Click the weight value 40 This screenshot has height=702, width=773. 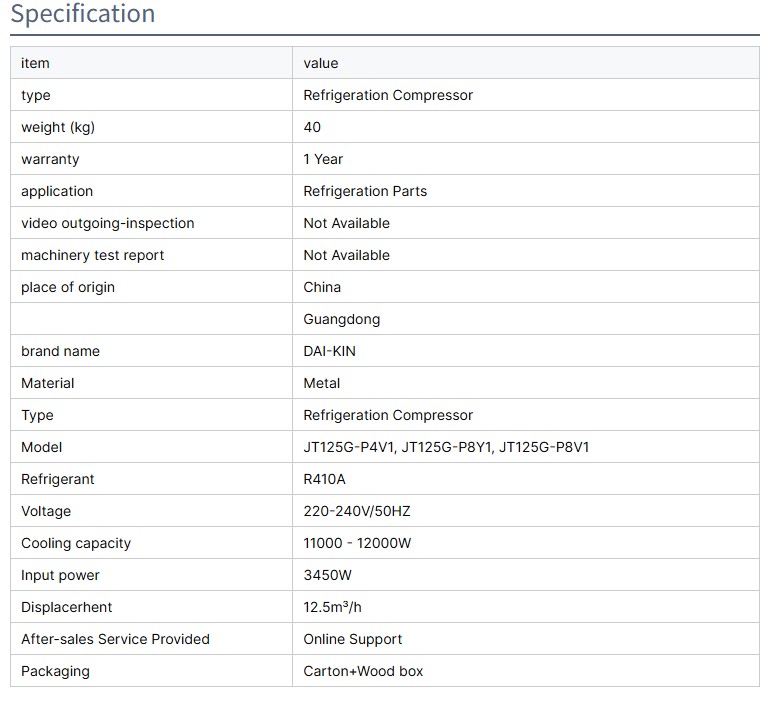312,127
